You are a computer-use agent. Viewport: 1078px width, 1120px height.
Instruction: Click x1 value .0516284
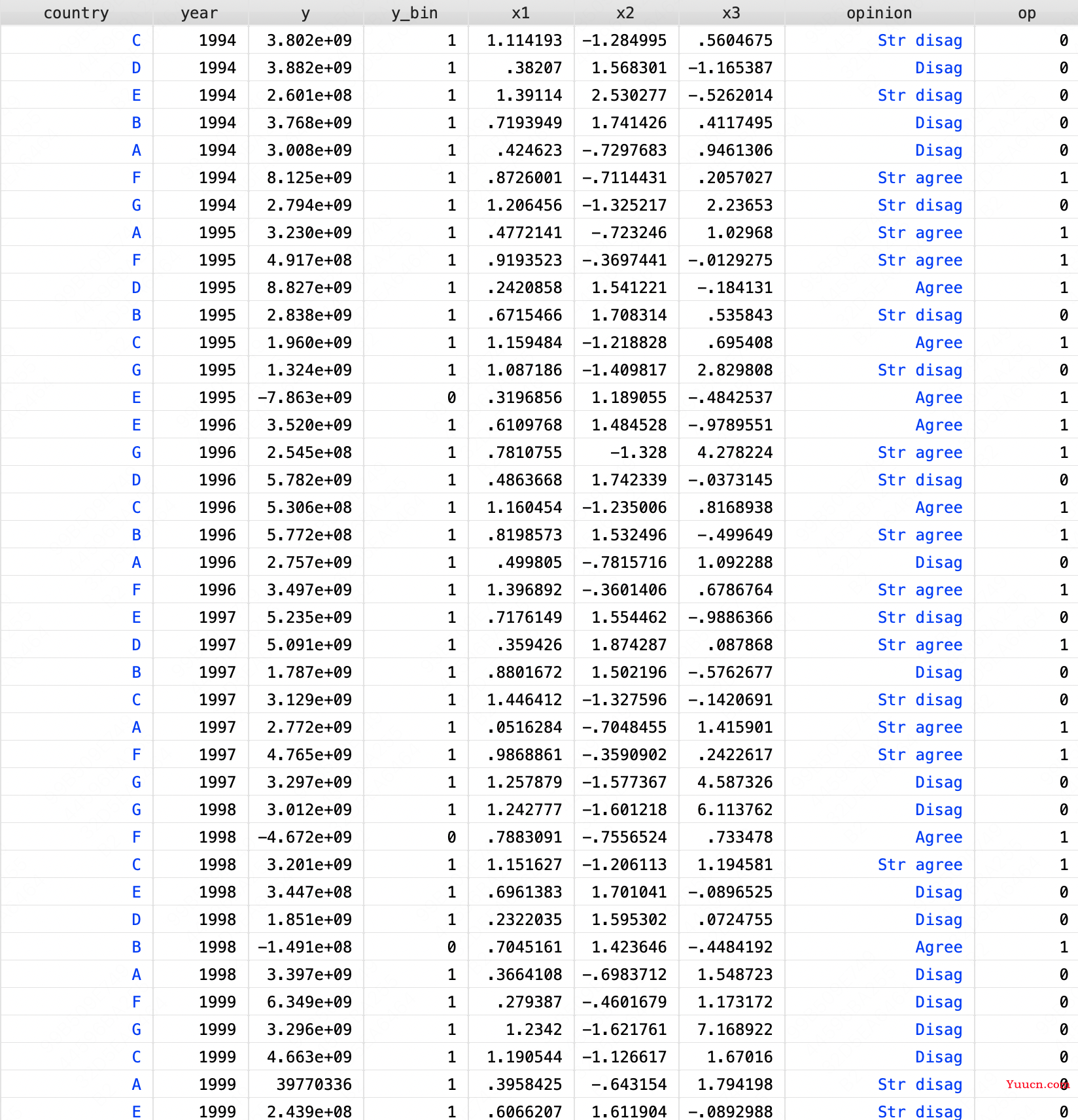pos(525,727)
